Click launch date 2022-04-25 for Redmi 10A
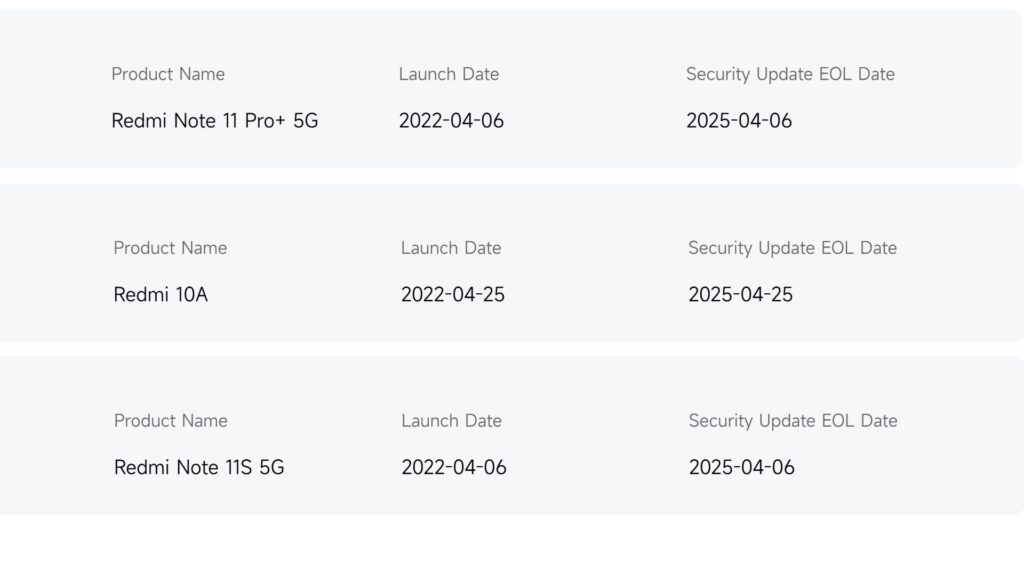The image size is (1024, 576). click(453, 295)
